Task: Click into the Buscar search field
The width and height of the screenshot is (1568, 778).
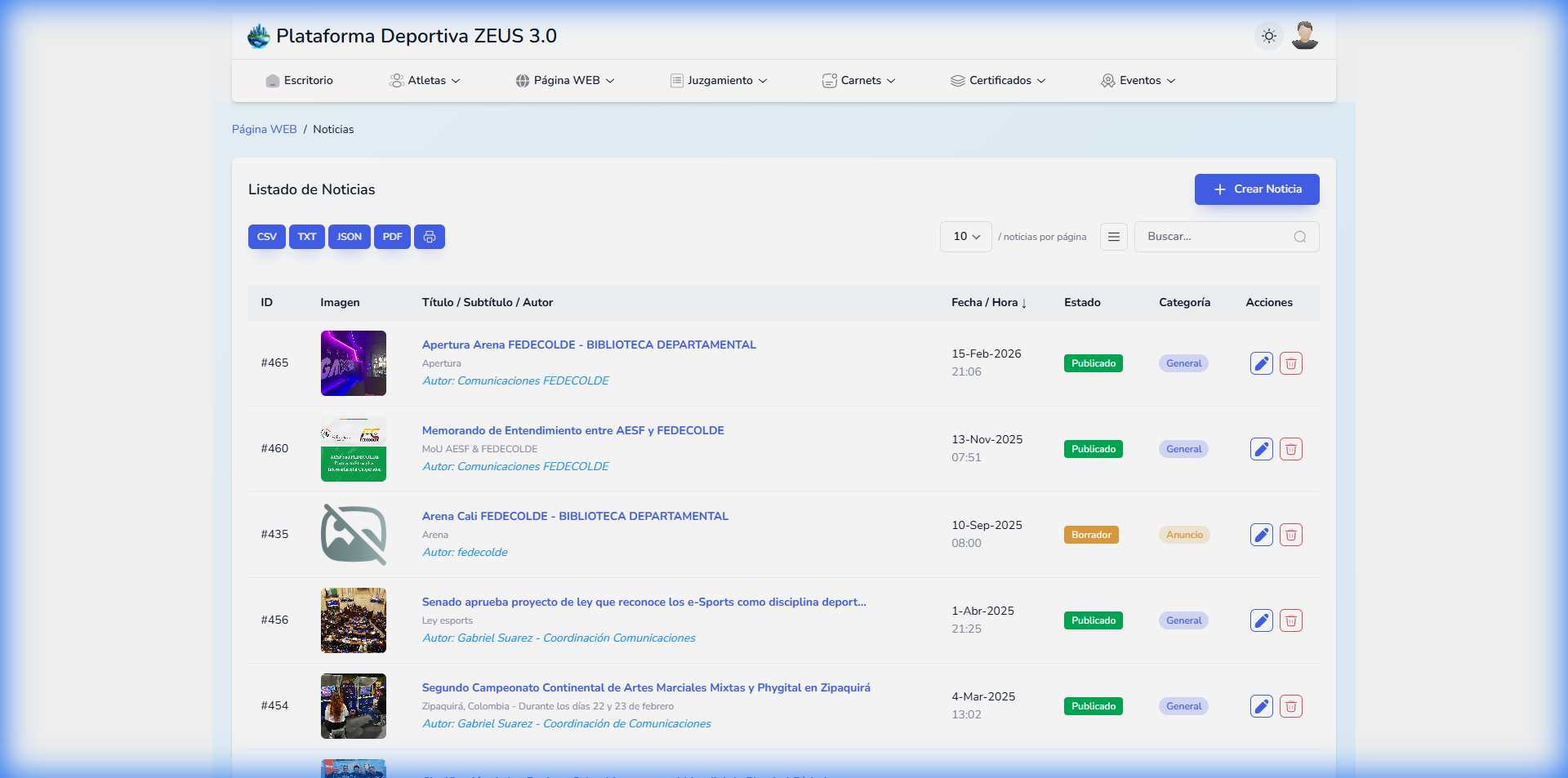Action: 1213,237
